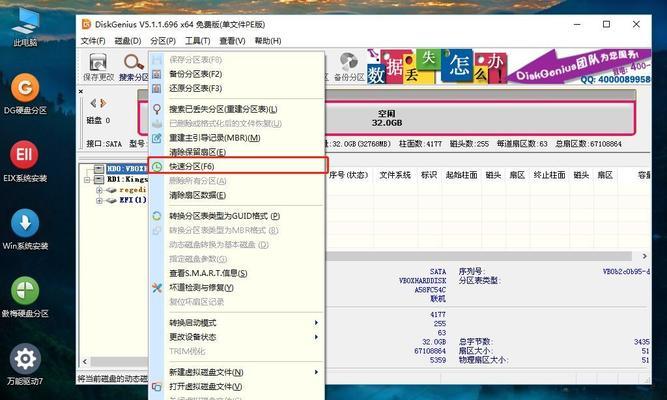Image resolution: width=667 pixels, height=400 pixels.
Task: Open the 帮助(H) menu
Action: (268, 41)
